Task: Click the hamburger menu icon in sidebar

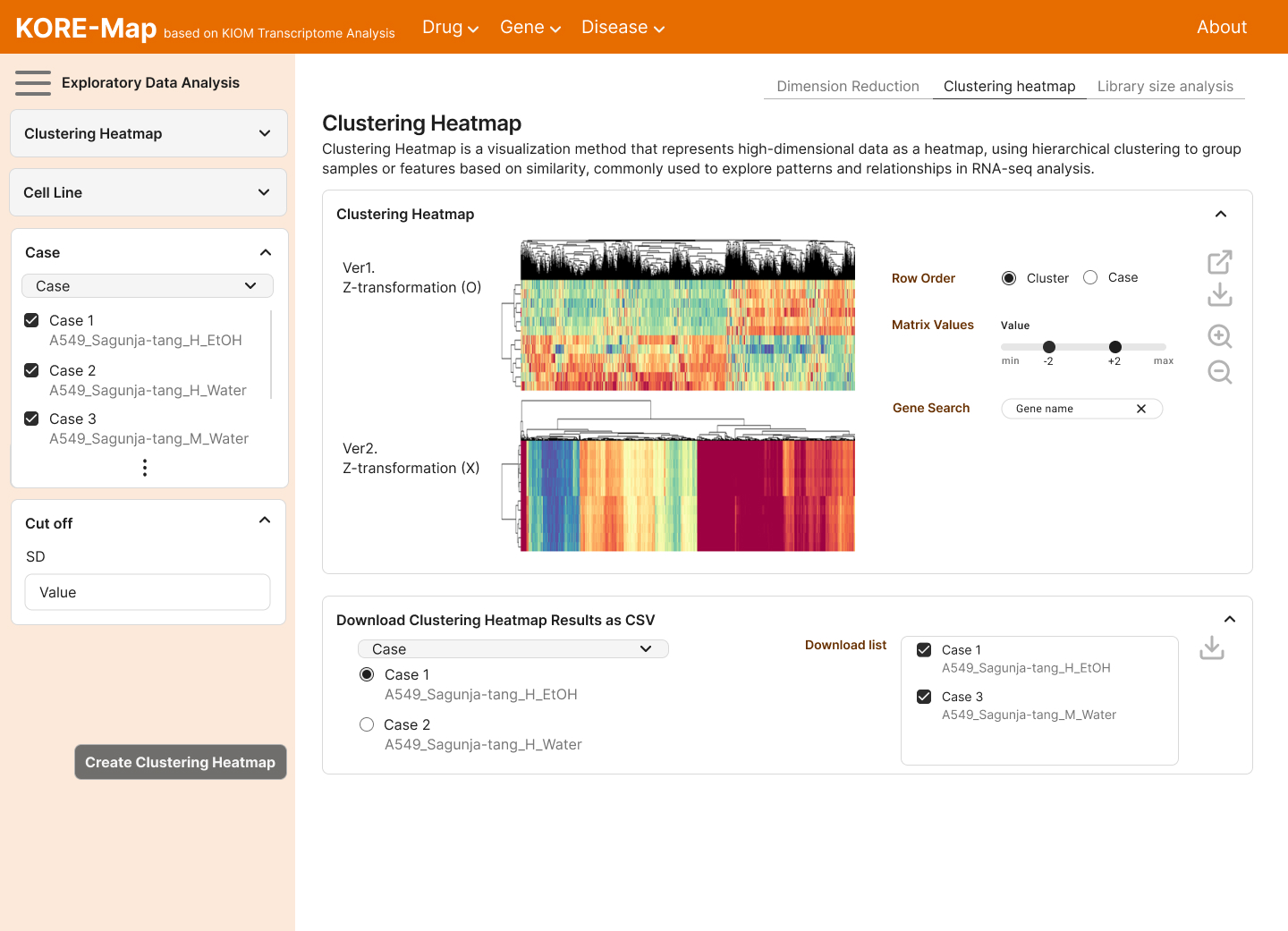Action: coord(33,83)
